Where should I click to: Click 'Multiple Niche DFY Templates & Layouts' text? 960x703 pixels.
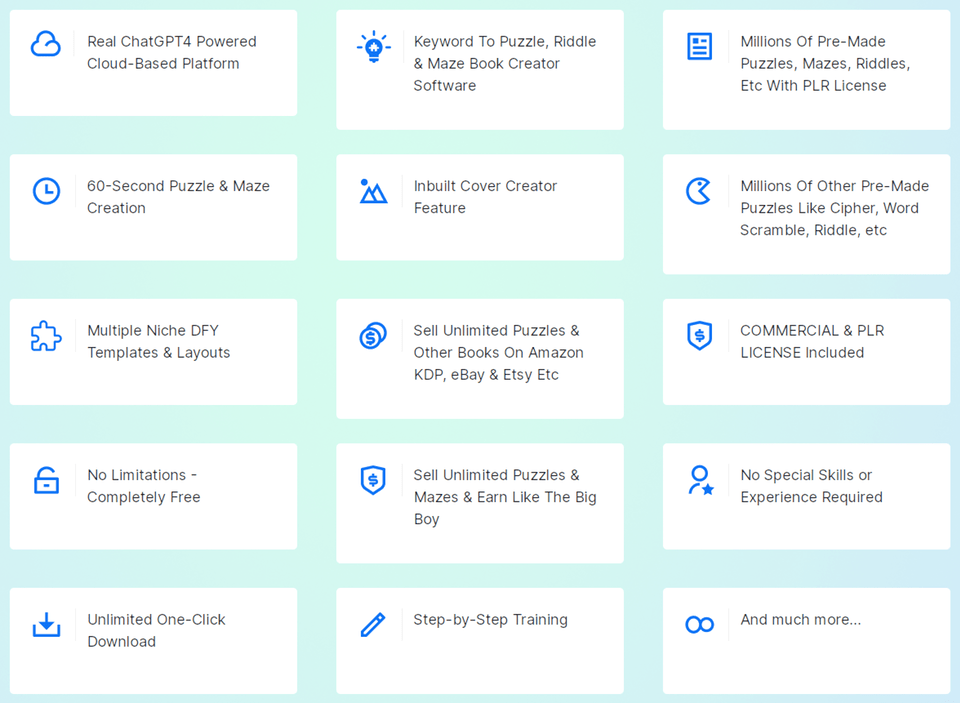tap(158, 341)
